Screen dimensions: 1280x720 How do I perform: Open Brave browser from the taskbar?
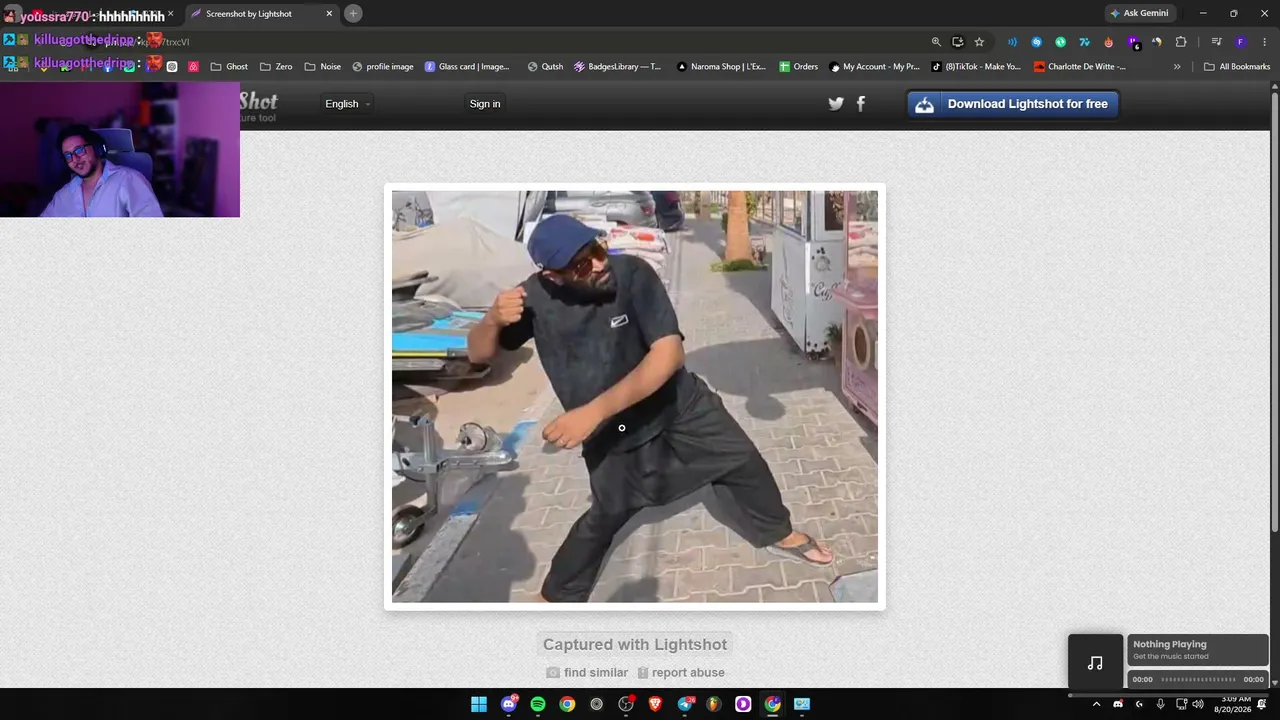click(656, 704)
